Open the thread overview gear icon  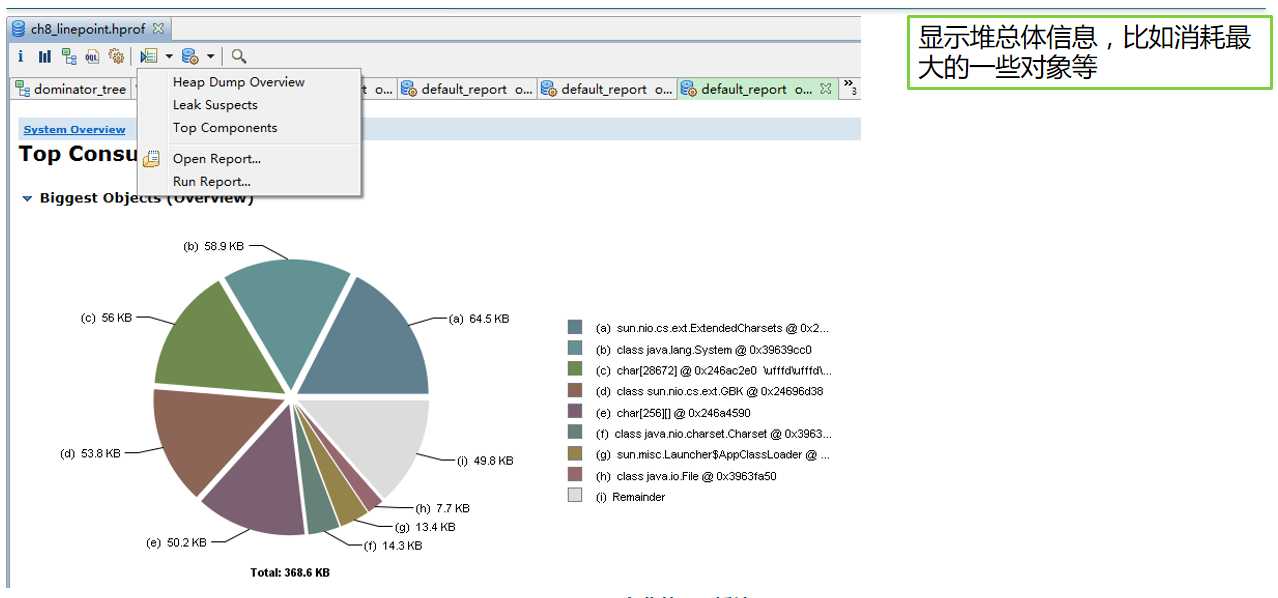[117, 56]
